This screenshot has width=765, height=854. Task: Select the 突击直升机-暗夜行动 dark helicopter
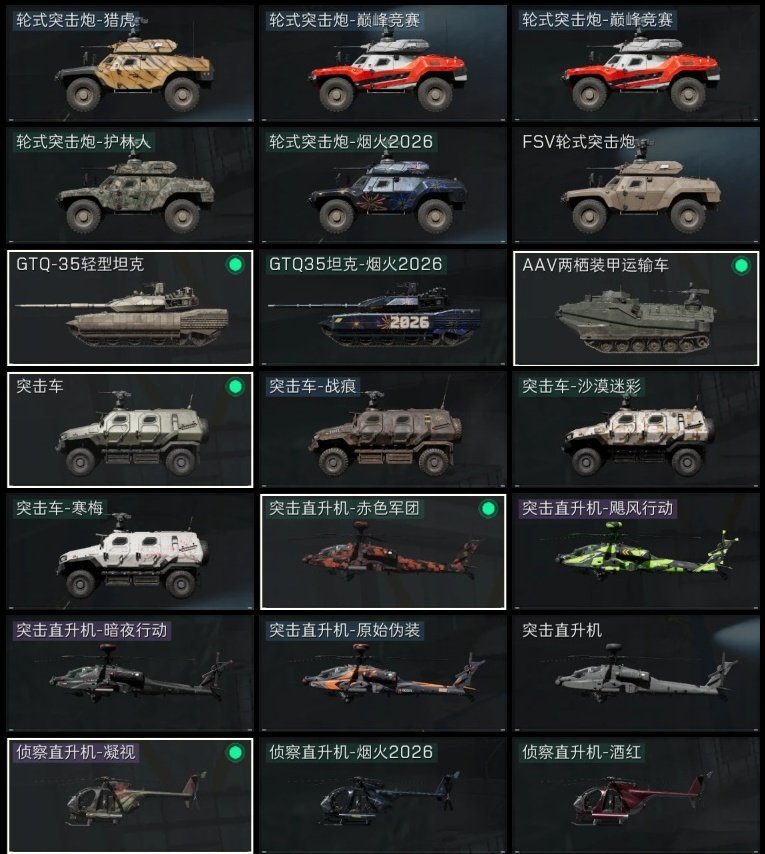[130, 674]
